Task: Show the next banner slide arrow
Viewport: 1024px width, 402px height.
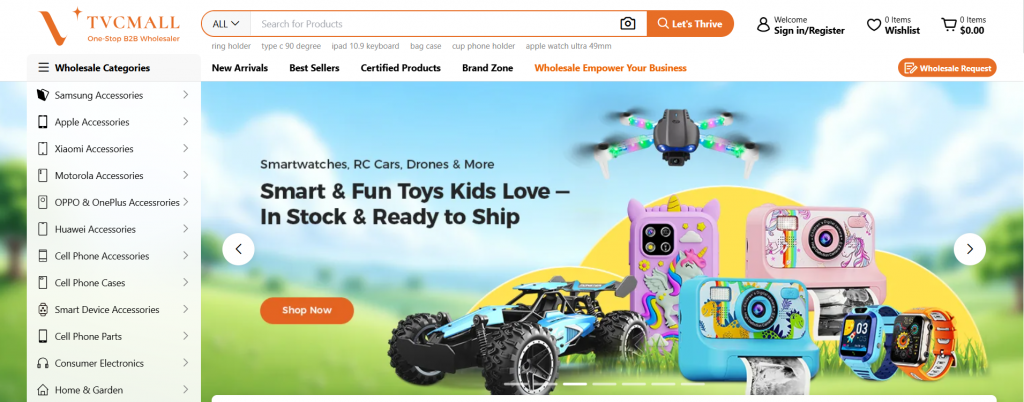Action: [x=969, y=249]
